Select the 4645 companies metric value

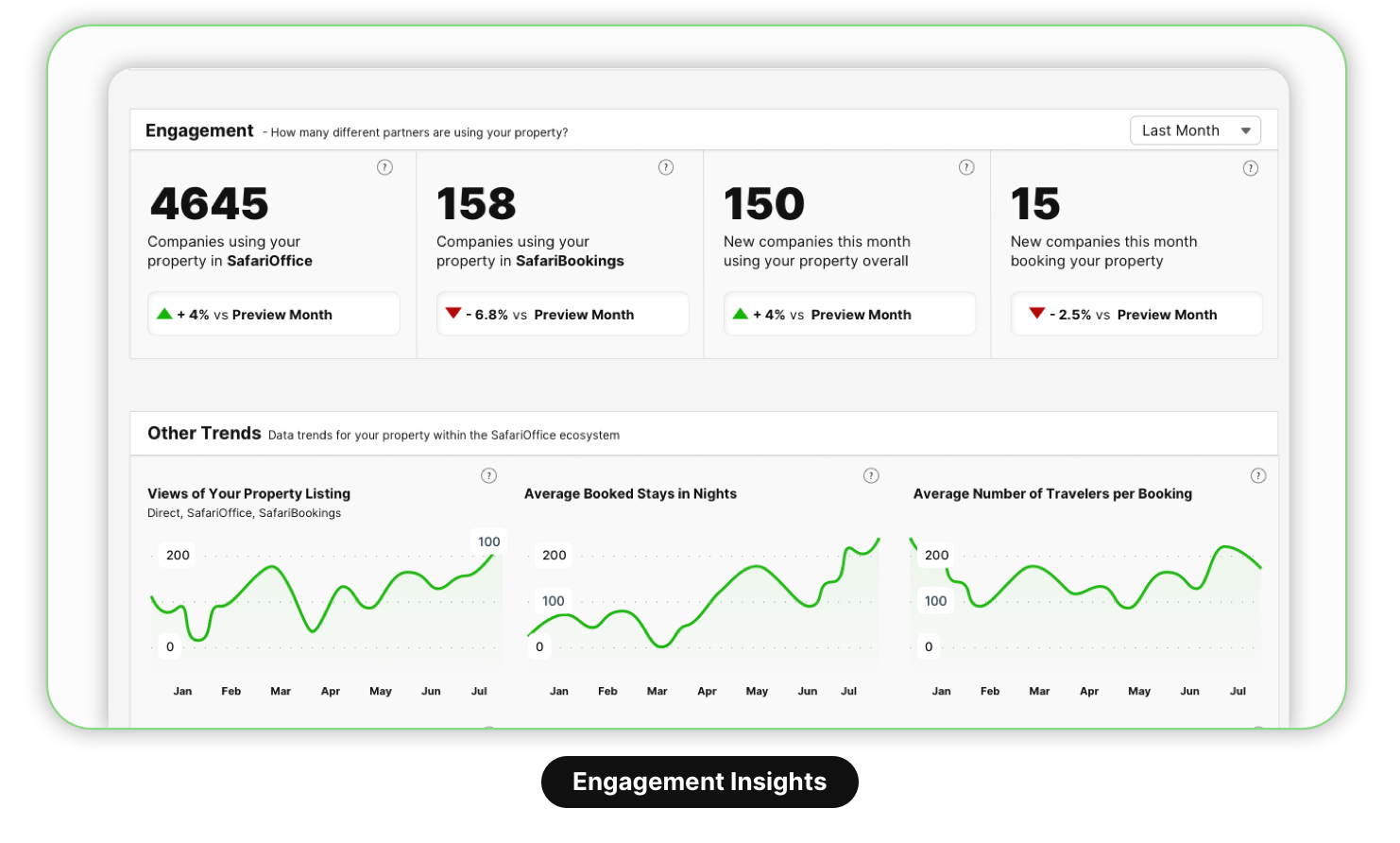(x=210, y=204)
